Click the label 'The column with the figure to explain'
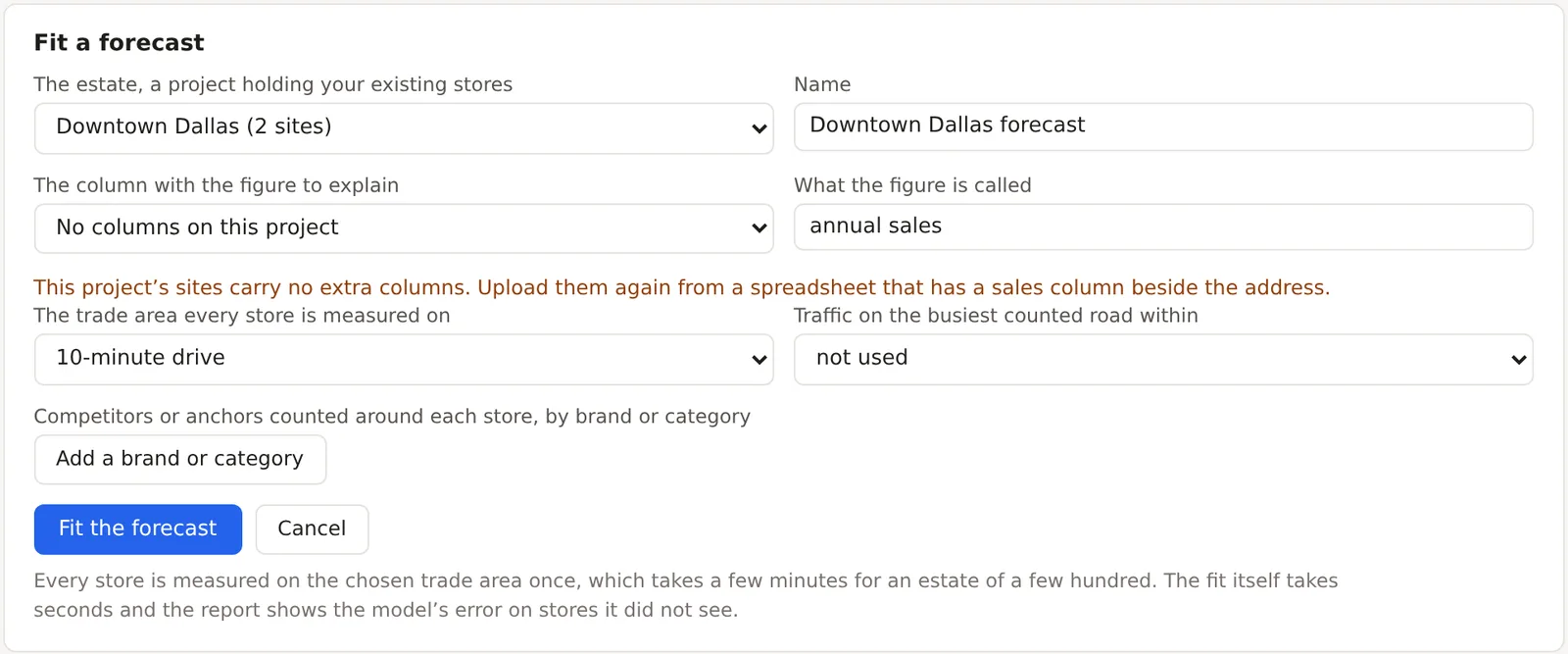 (x=217, y=185)
